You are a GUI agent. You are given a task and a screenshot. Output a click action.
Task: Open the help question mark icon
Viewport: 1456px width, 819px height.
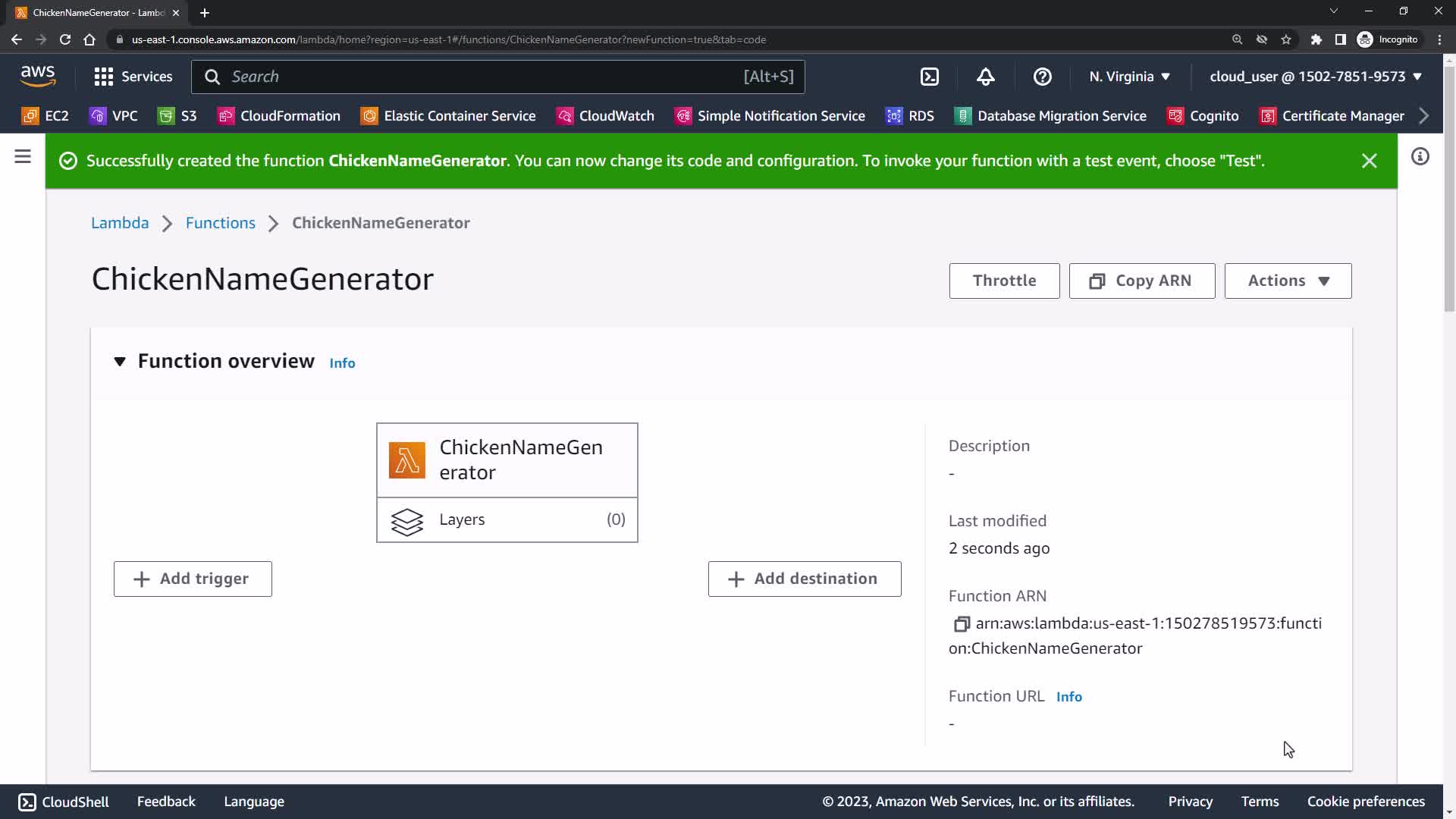coord(1042,77)
